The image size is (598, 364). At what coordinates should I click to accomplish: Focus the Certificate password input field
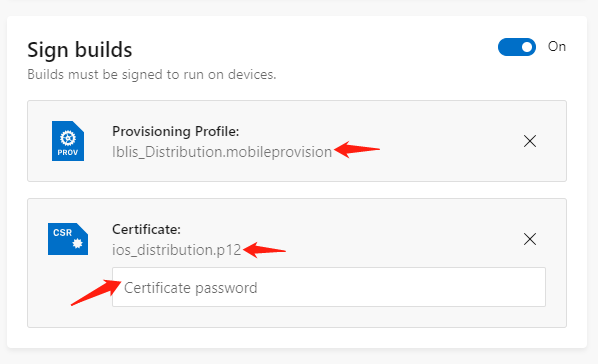[329, 287]
